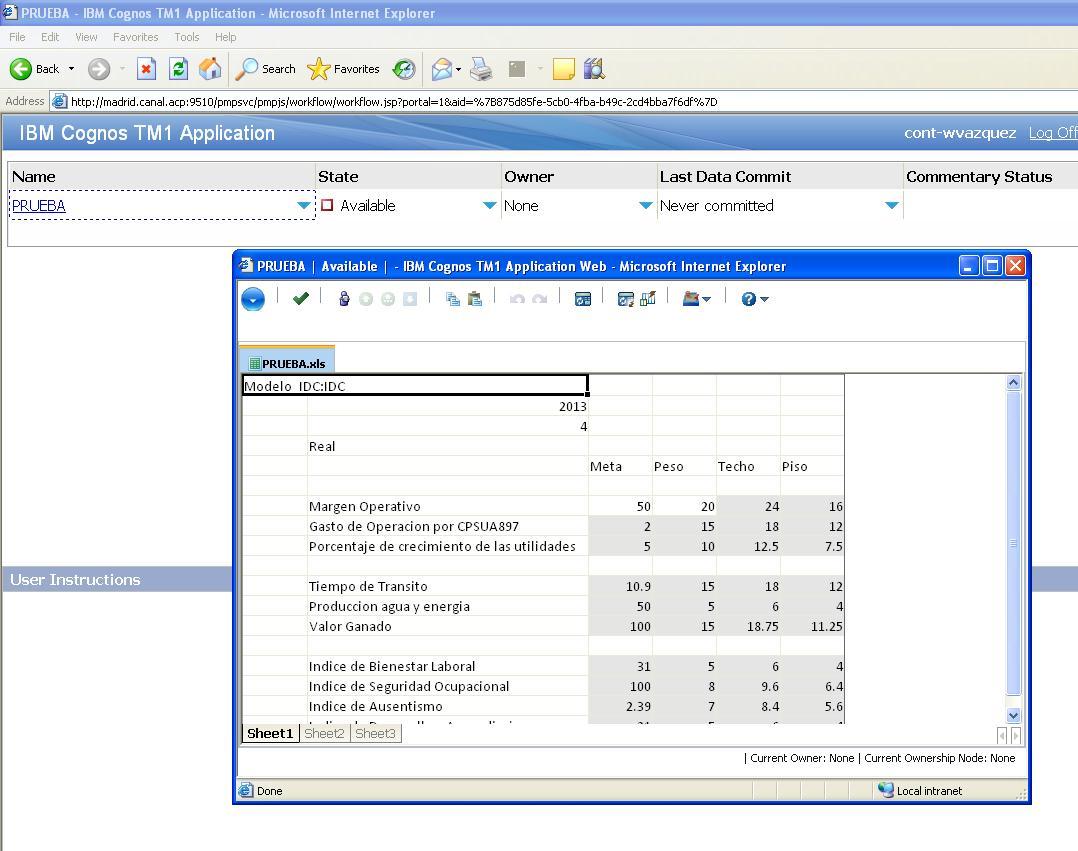
Task: Paste from clipboard in PRUEBA window
Action: coord(474,298)
